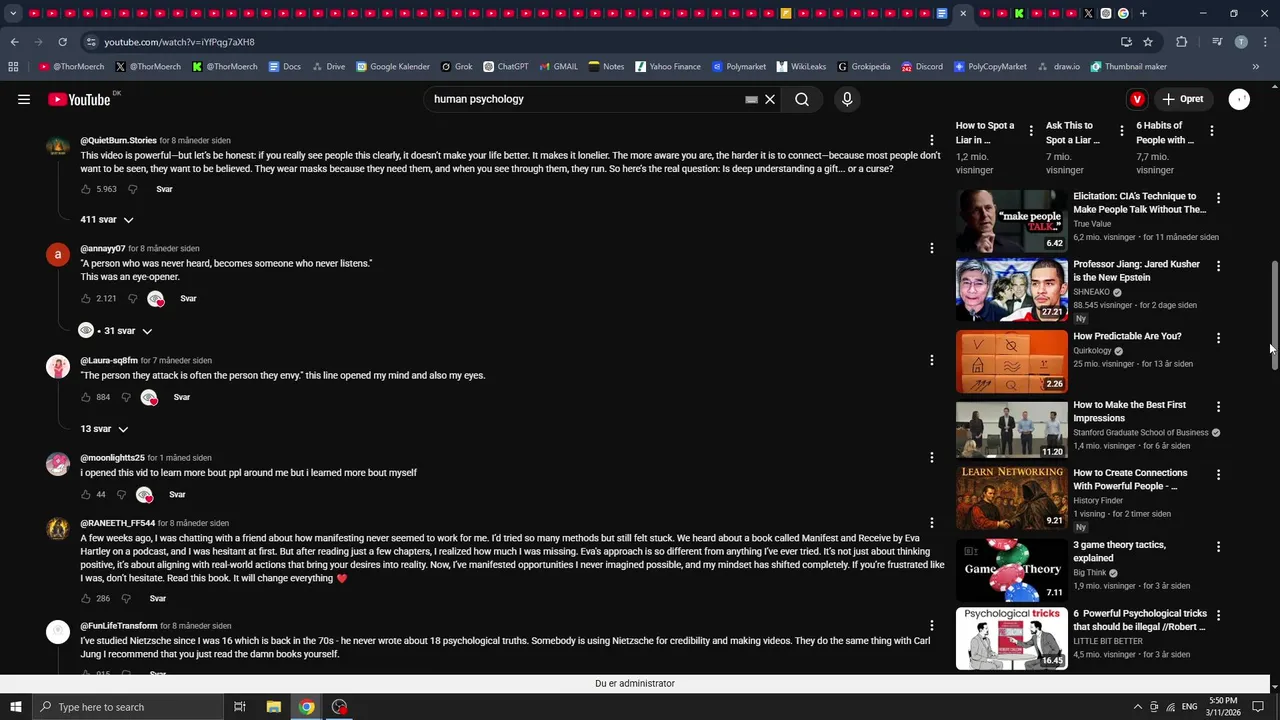Image resolution: width=1280 pixels, height=720 pixels.
Task: Open Learn Networking video thumbnail
Action: 1011,497
